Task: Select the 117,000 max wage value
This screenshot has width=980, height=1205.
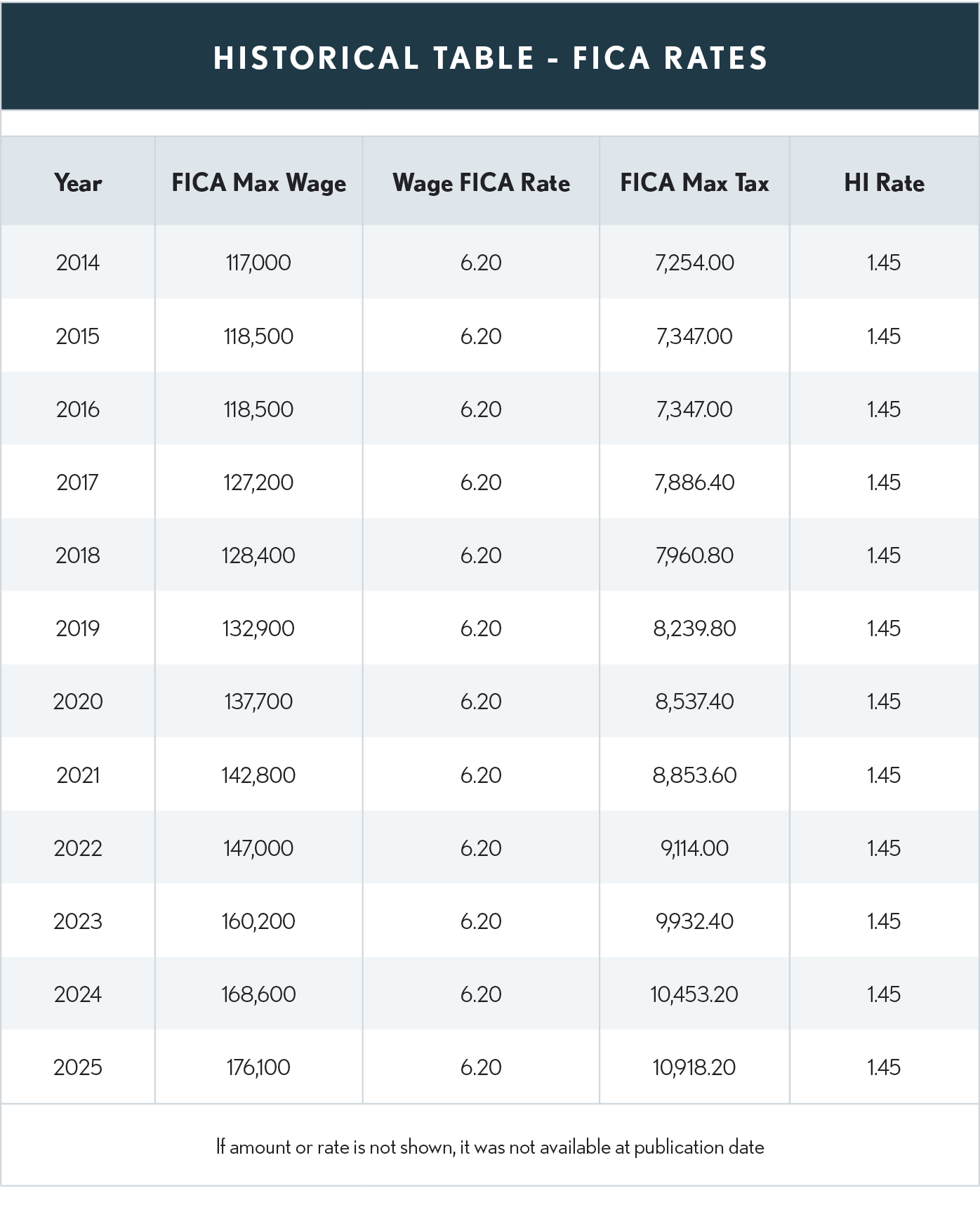Action: point(258,263)
